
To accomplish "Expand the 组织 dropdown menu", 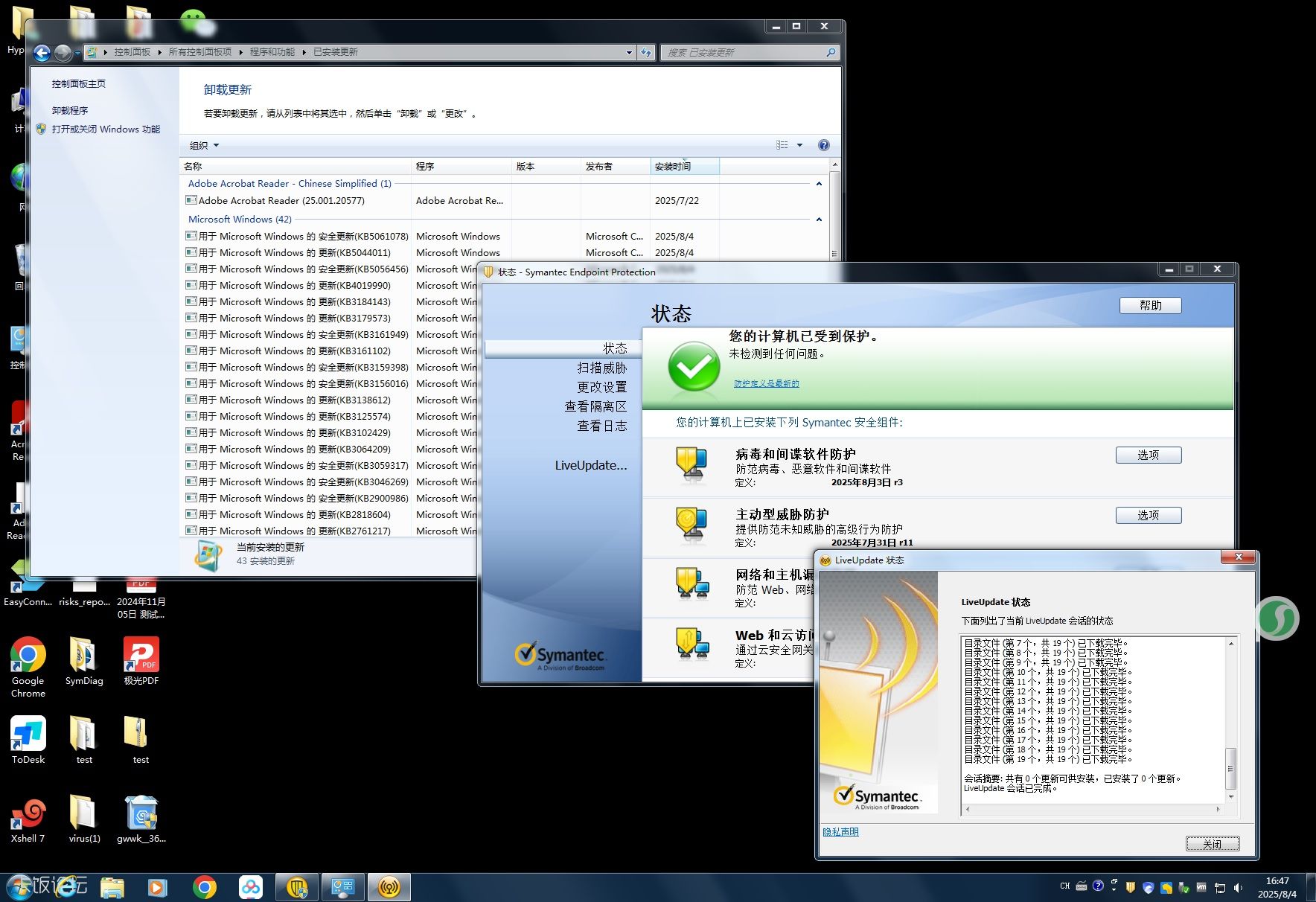I will (204, 145).
